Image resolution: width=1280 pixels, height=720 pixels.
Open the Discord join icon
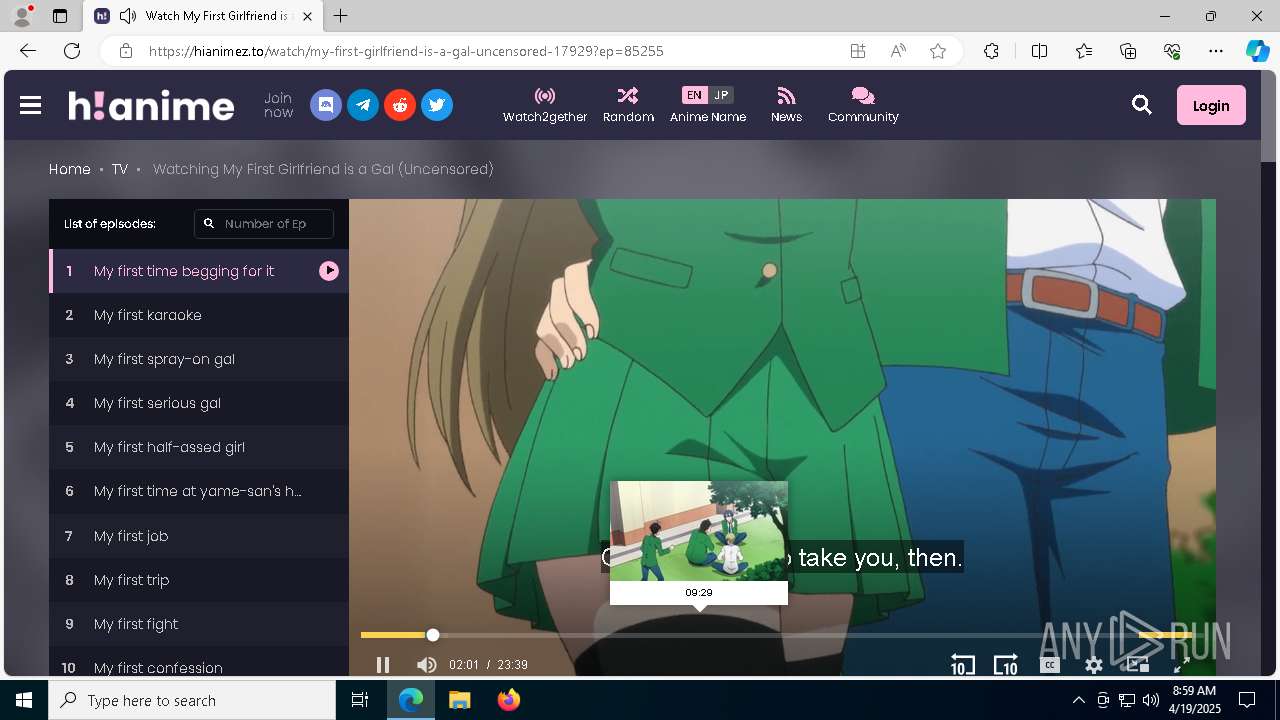tap(326, 105)
